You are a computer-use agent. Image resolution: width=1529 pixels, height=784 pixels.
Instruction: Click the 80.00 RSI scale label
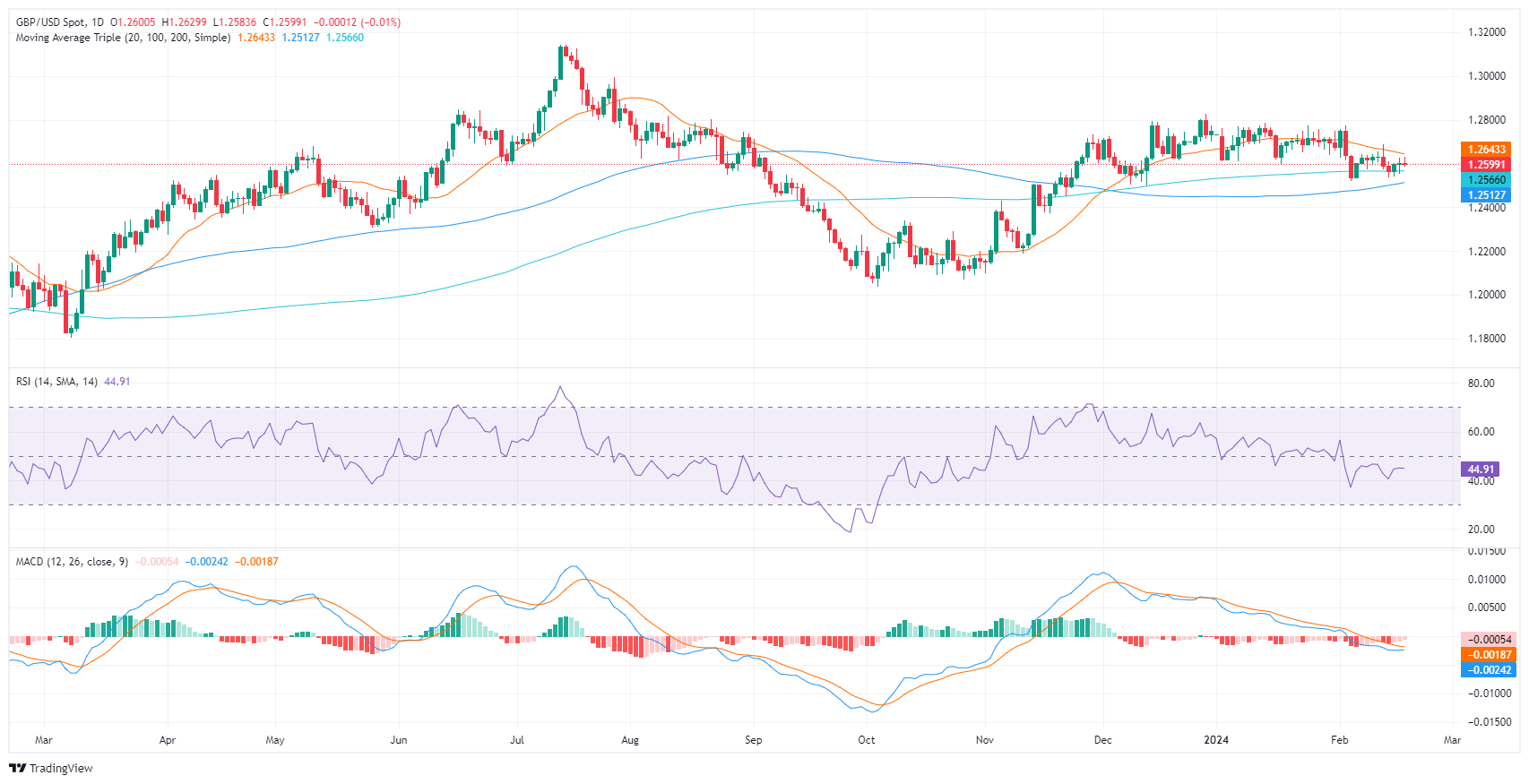tap(1481, 383)
